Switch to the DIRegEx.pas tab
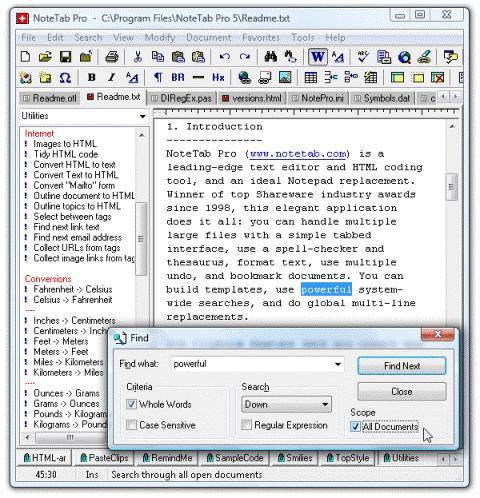 click(x=181, y=99)
